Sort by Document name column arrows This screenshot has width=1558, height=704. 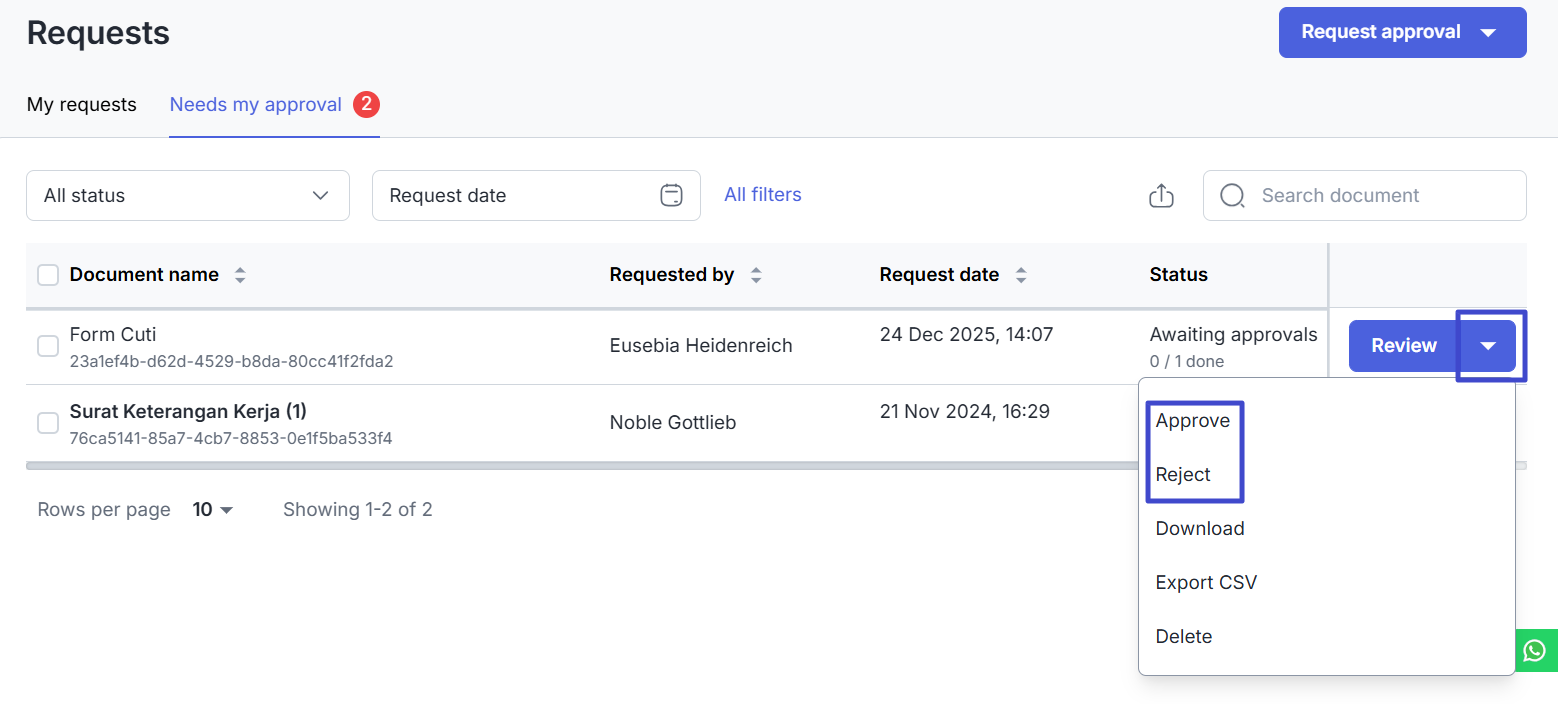click(240, 275)
